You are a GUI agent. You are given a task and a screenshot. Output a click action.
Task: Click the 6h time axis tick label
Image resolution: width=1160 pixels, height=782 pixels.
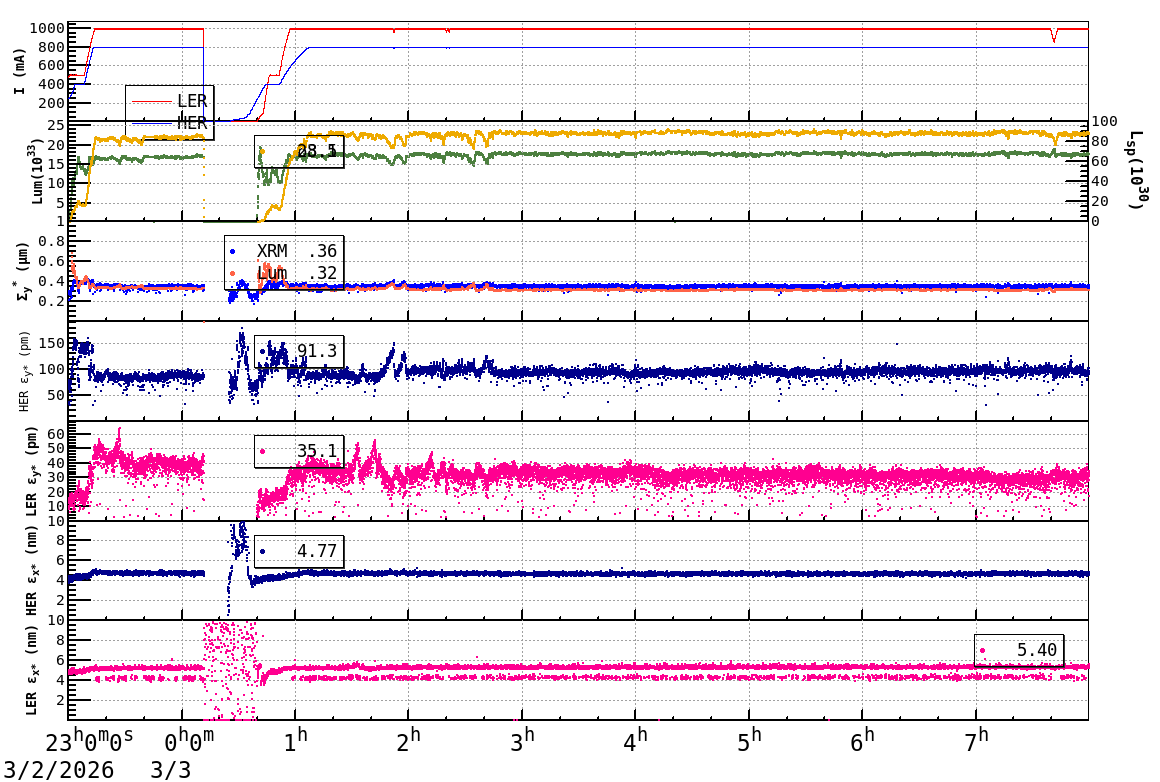click(863, 741)
